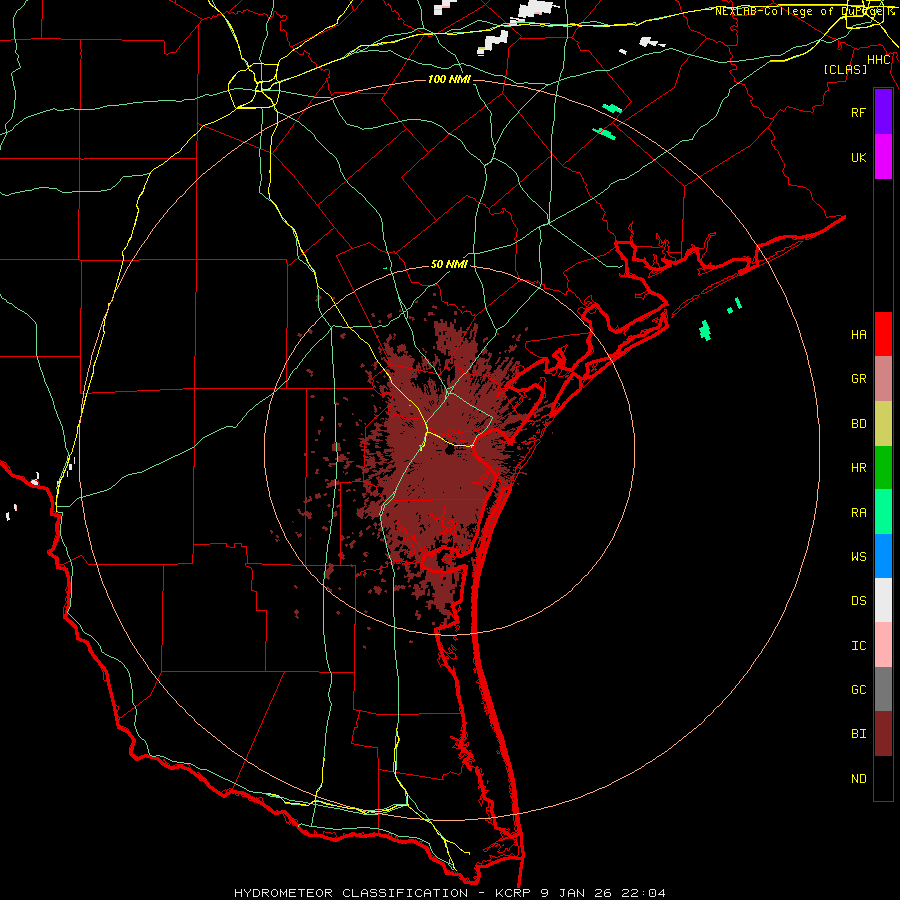
Task: Click the ND legend label
Action: tap(858, 779)
